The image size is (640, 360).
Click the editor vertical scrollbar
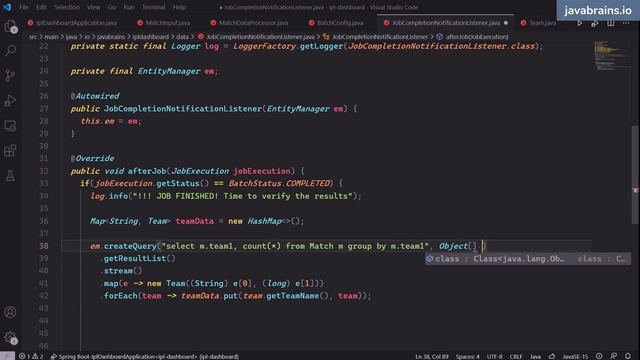635,174
